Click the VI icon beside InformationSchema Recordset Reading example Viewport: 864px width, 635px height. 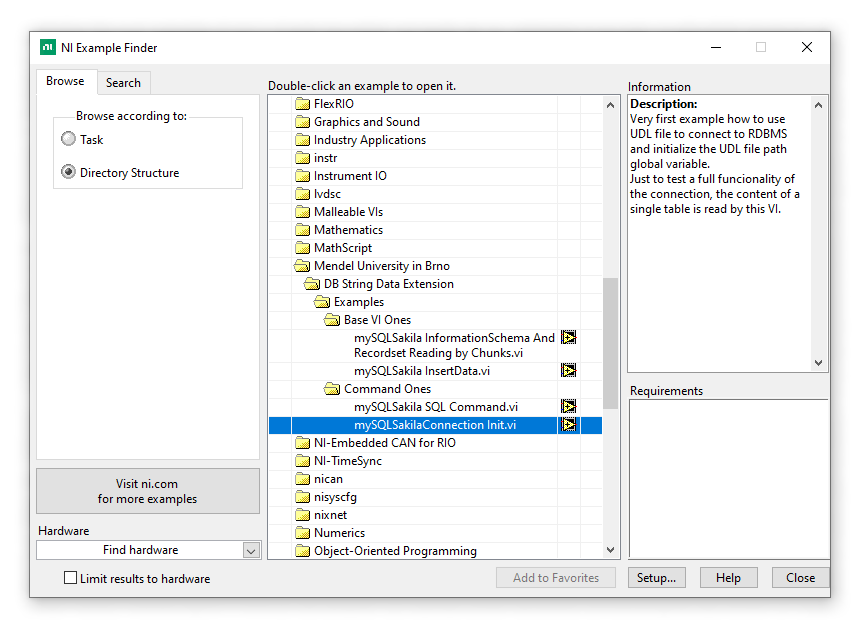point(569,338)
